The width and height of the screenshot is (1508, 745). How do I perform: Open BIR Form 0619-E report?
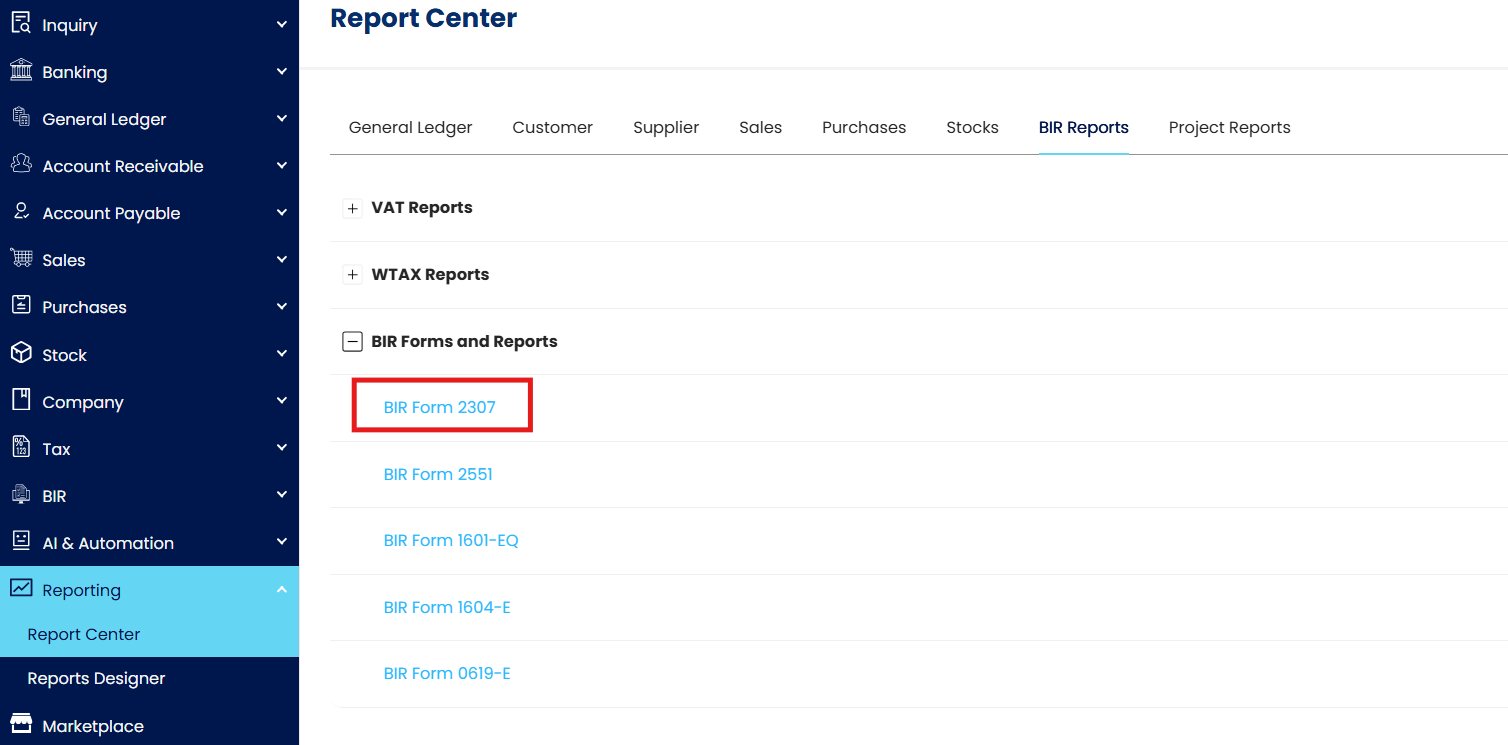(447, 674)
